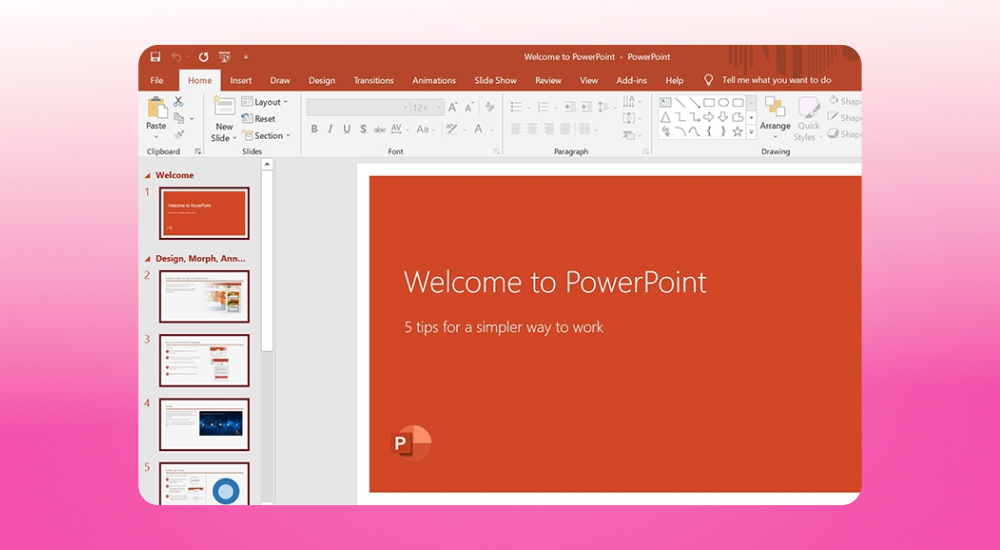Switch to the Insert tab
Viewport: 1000px width, 550px height.
(x=240, y=80)
